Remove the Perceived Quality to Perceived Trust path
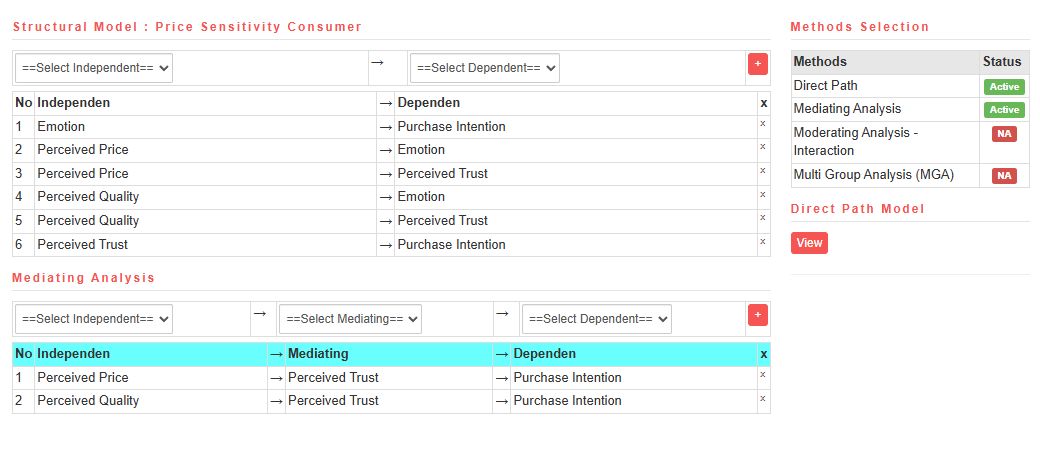 coord(763,218)
